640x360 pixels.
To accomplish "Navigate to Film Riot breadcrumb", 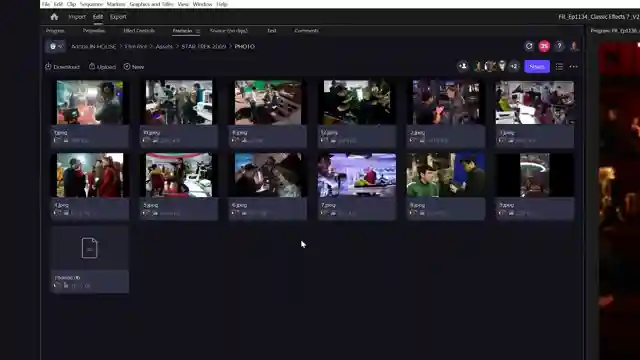I will coord(136,47).
